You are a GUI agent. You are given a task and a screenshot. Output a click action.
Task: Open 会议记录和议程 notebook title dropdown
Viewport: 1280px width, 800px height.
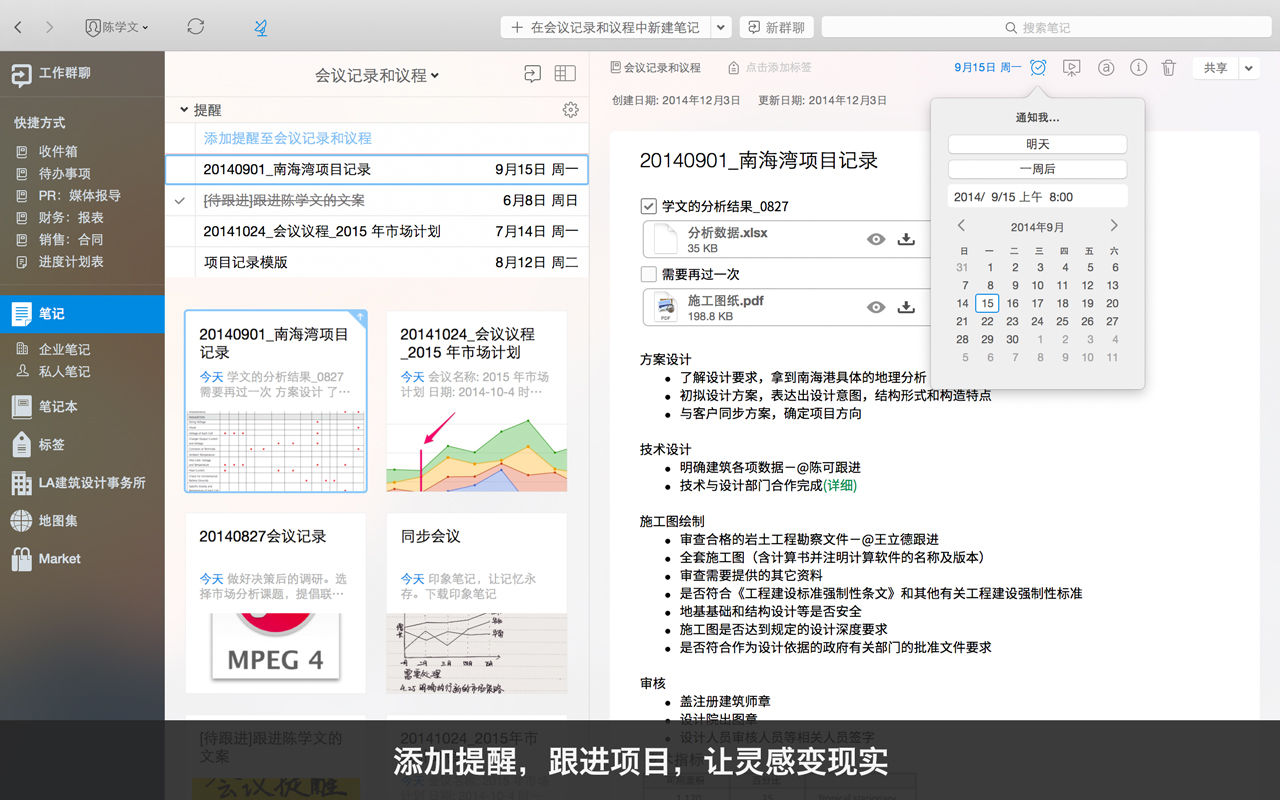click(x=377, y=75)
